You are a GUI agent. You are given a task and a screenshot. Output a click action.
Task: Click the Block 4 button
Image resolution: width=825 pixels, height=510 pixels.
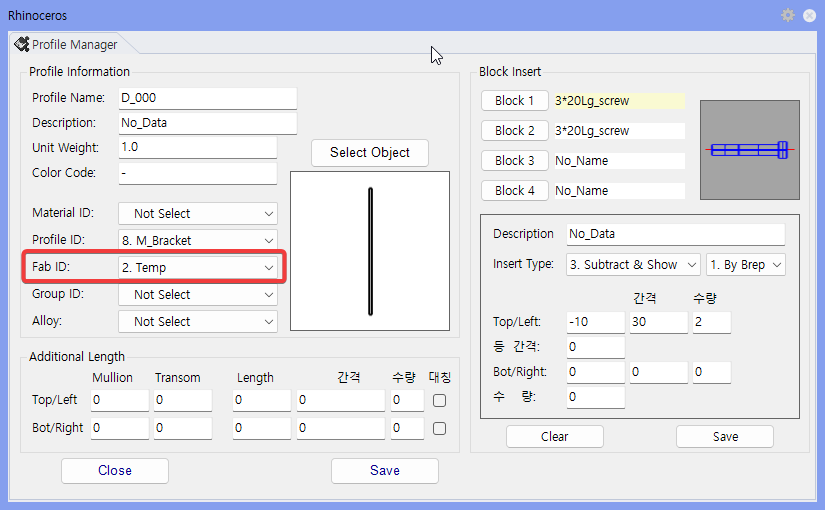(x=515, y=191)
